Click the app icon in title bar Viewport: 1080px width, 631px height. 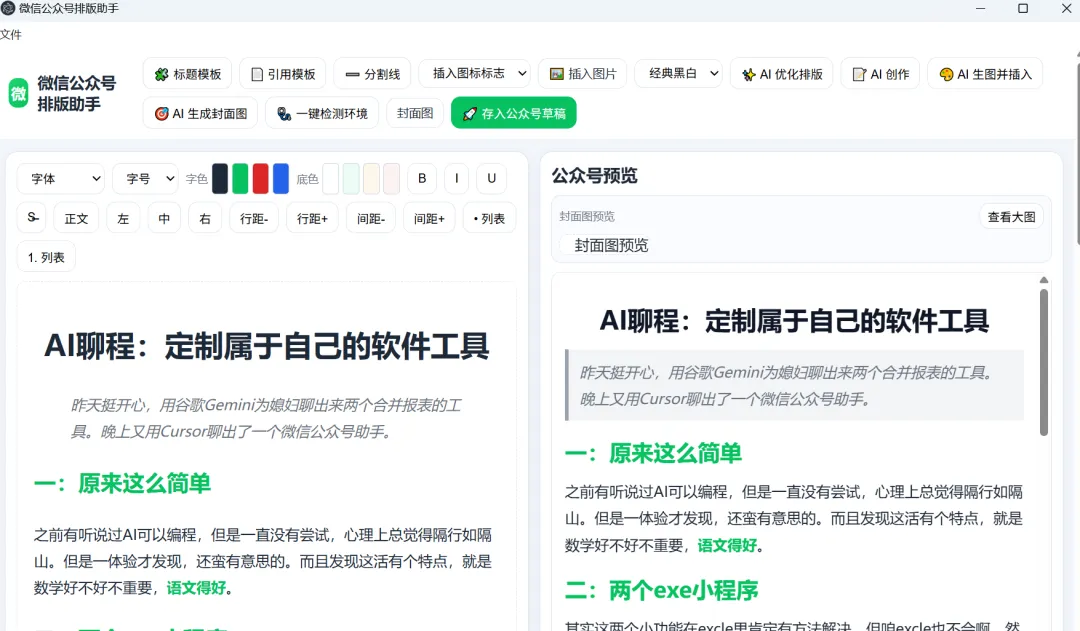[8, 8]
